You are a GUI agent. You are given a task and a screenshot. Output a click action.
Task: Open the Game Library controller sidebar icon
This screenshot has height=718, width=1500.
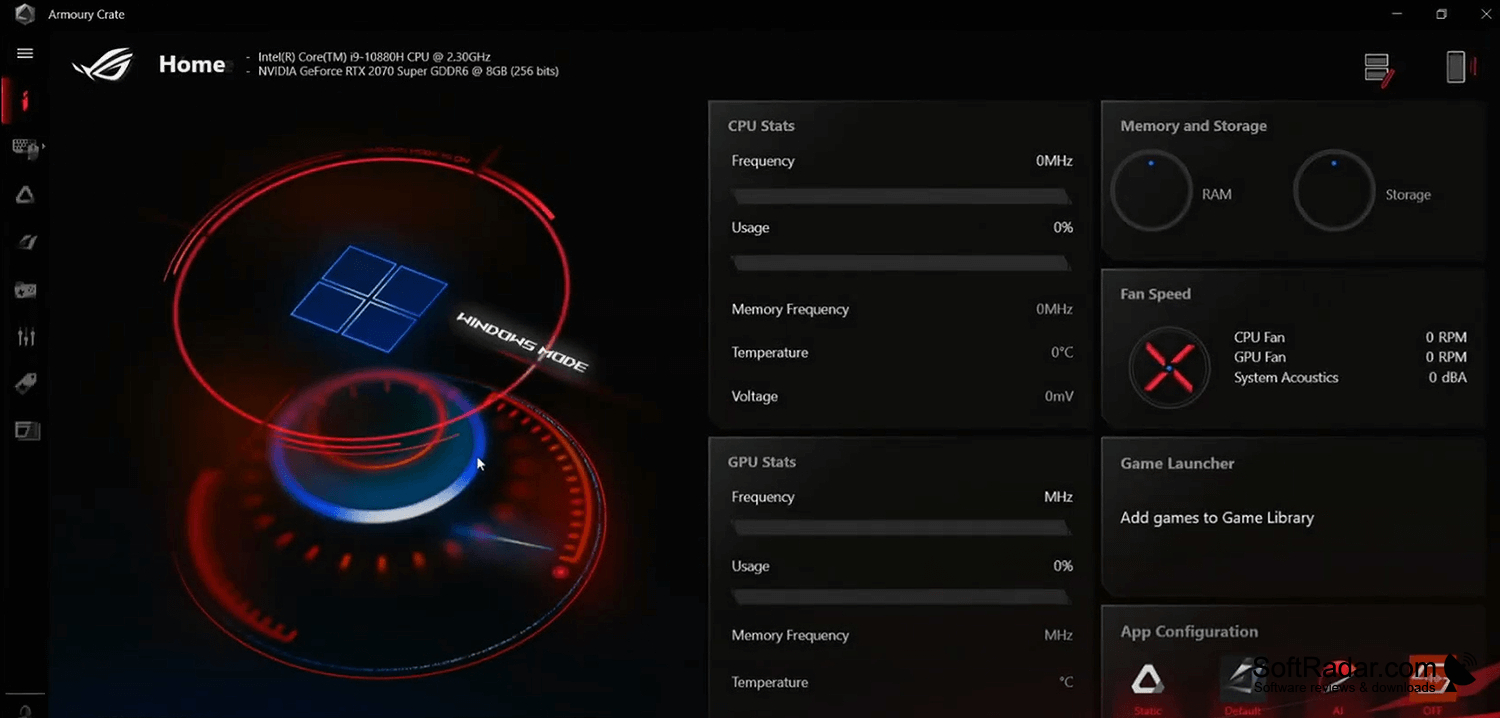[x=25, y=290]
